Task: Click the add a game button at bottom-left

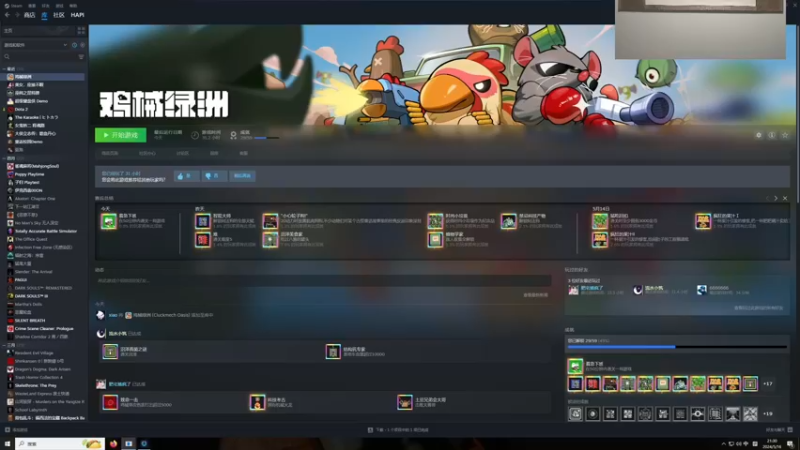Action: [17, 430]
